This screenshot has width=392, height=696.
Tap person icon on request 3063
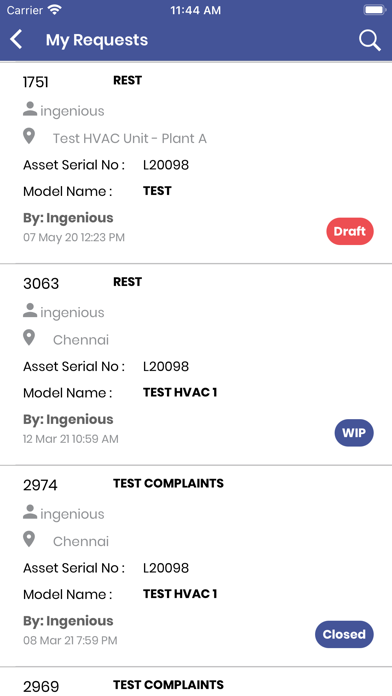[30, 311]
